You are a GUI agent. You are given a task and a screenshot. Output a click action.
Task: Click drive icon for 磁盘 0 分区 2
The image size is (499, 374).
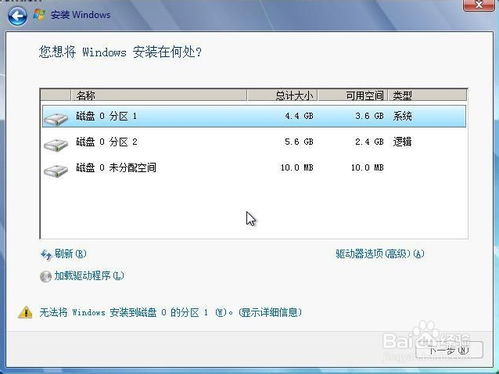coord(56,144)
